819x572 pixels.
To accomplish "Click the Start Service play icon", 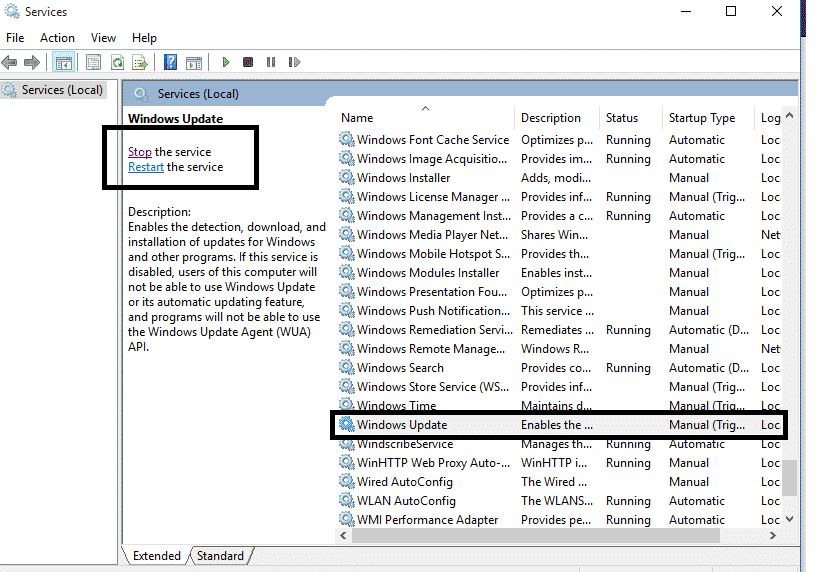I will point(226,62).
